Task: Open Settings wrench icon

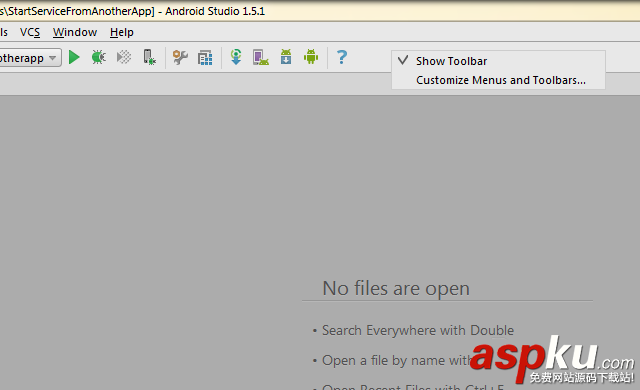Action: [x=180, y=58]
